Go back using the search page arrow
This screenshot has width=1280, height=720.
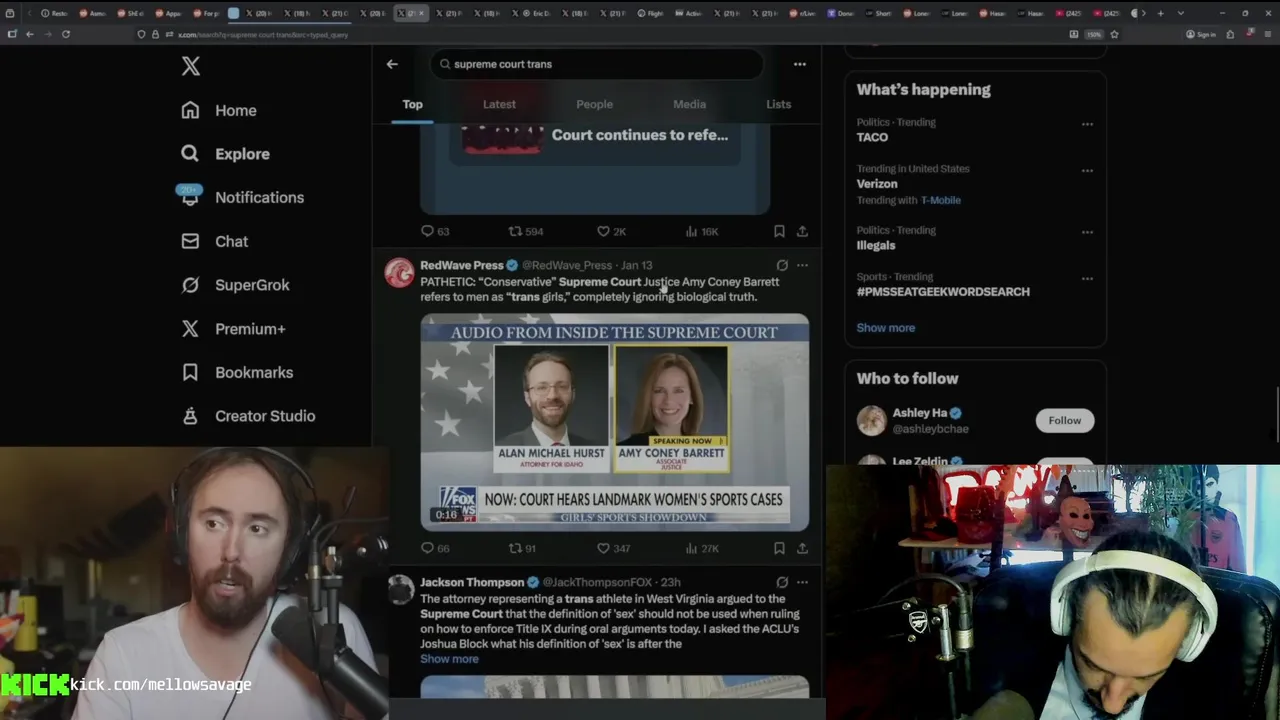392,64
